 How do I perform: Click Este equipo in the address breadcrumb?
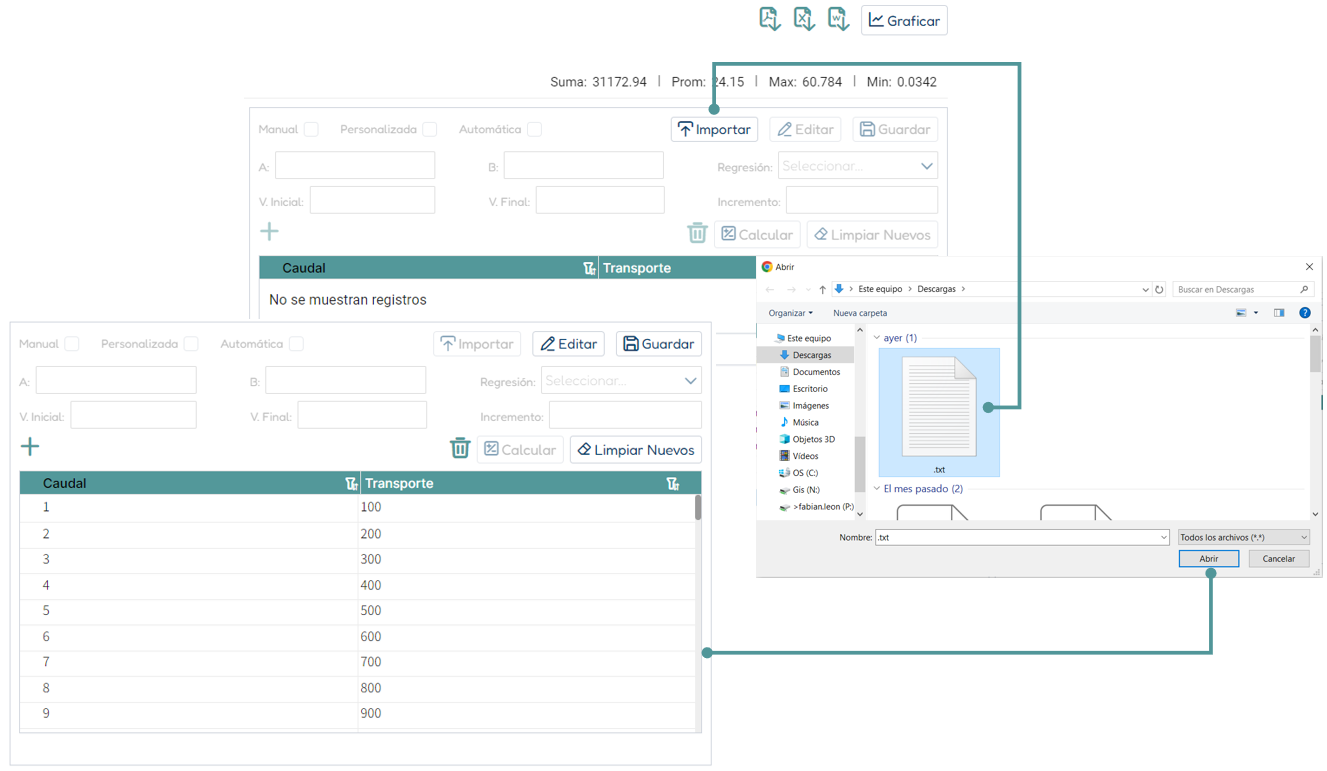pos(880,289)
